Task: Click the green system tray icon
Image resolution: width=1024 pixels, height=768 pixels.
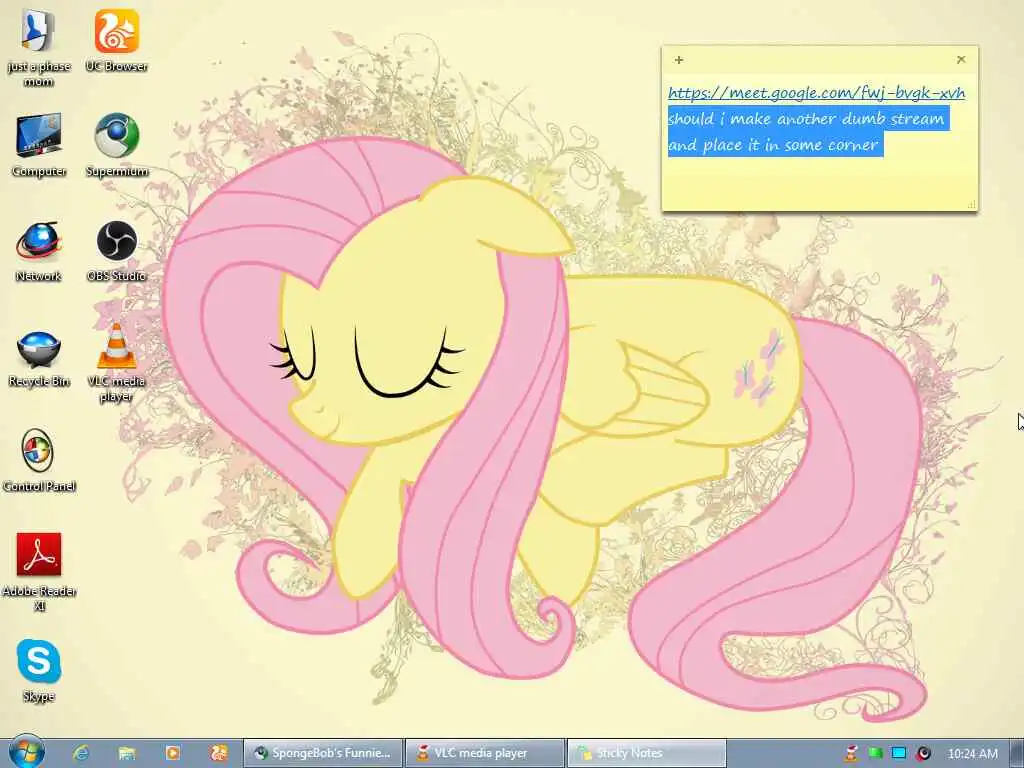Action: (875, 754)
